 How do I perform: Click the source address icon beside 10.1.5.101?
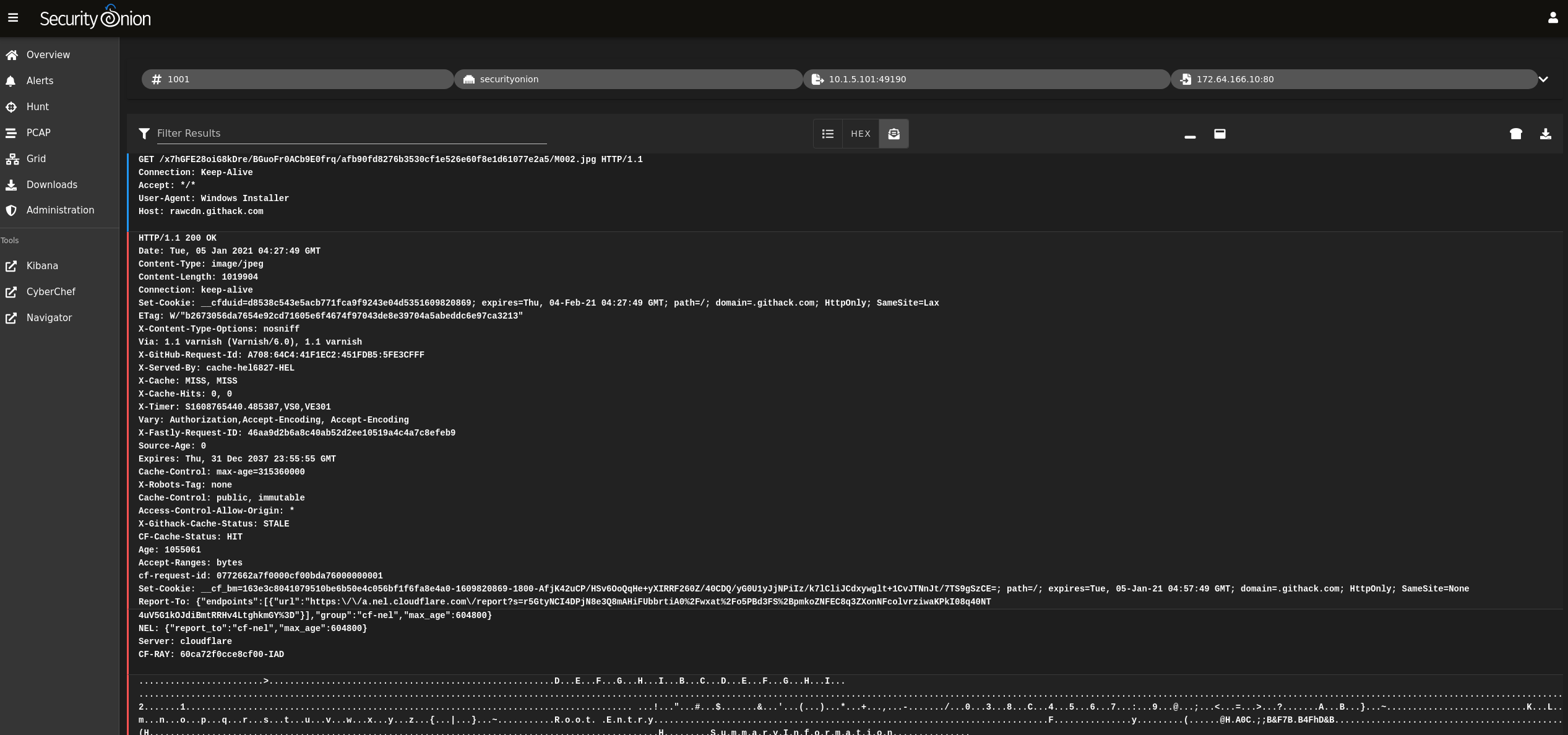pyautogui.click(x=817, y=79)
